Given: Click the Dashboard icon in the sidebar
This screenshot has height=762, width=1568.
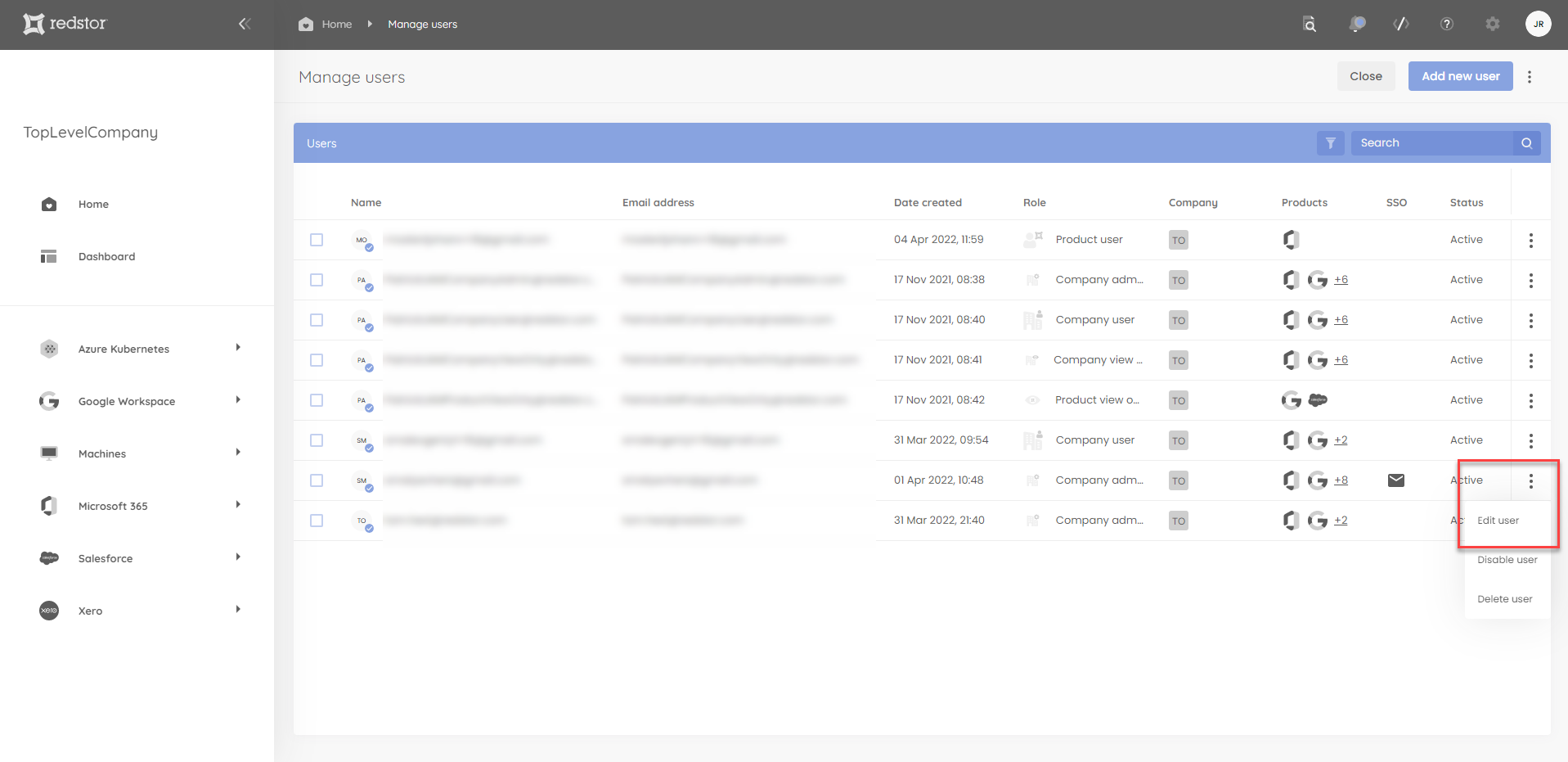Looking at the screenshot, I should (49, 256).
